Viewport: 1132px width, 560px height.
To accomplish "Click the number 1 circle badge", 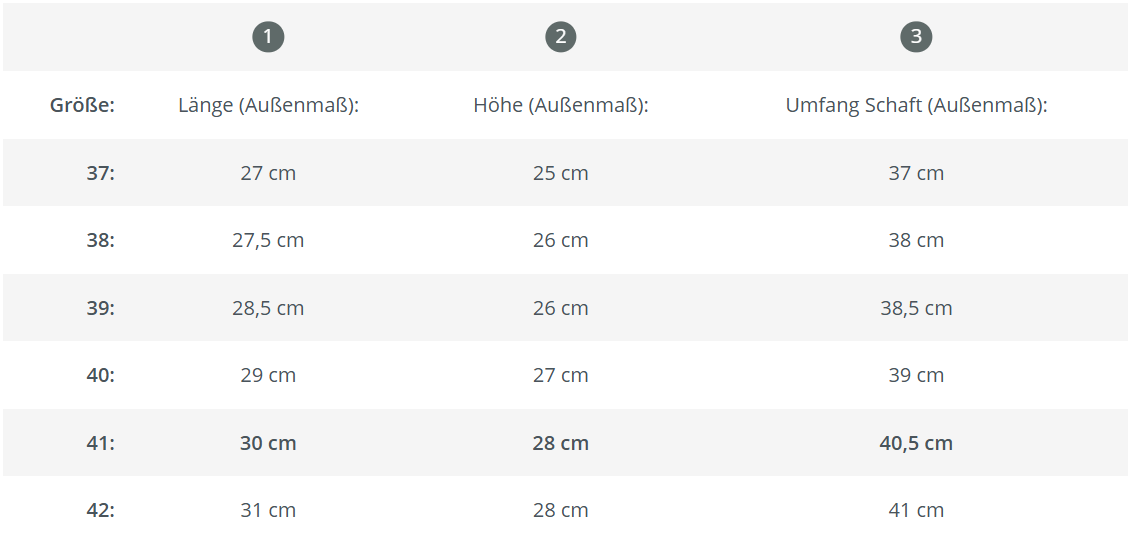I will tap(268, 38).
